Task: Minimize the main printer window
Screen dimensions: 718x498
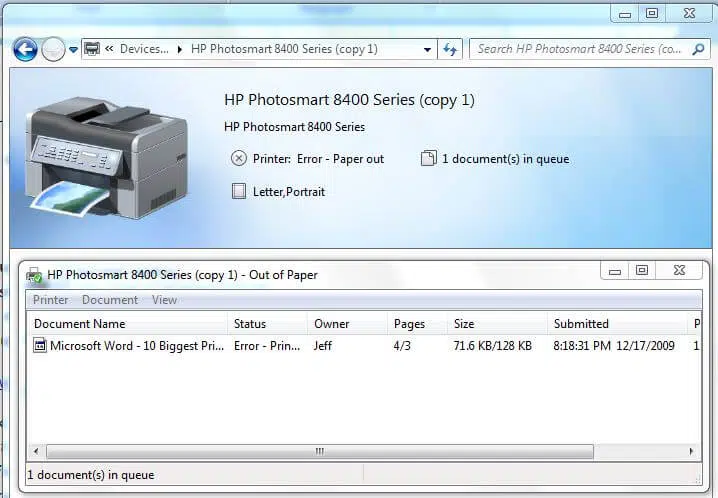Action: pos(625,14)
